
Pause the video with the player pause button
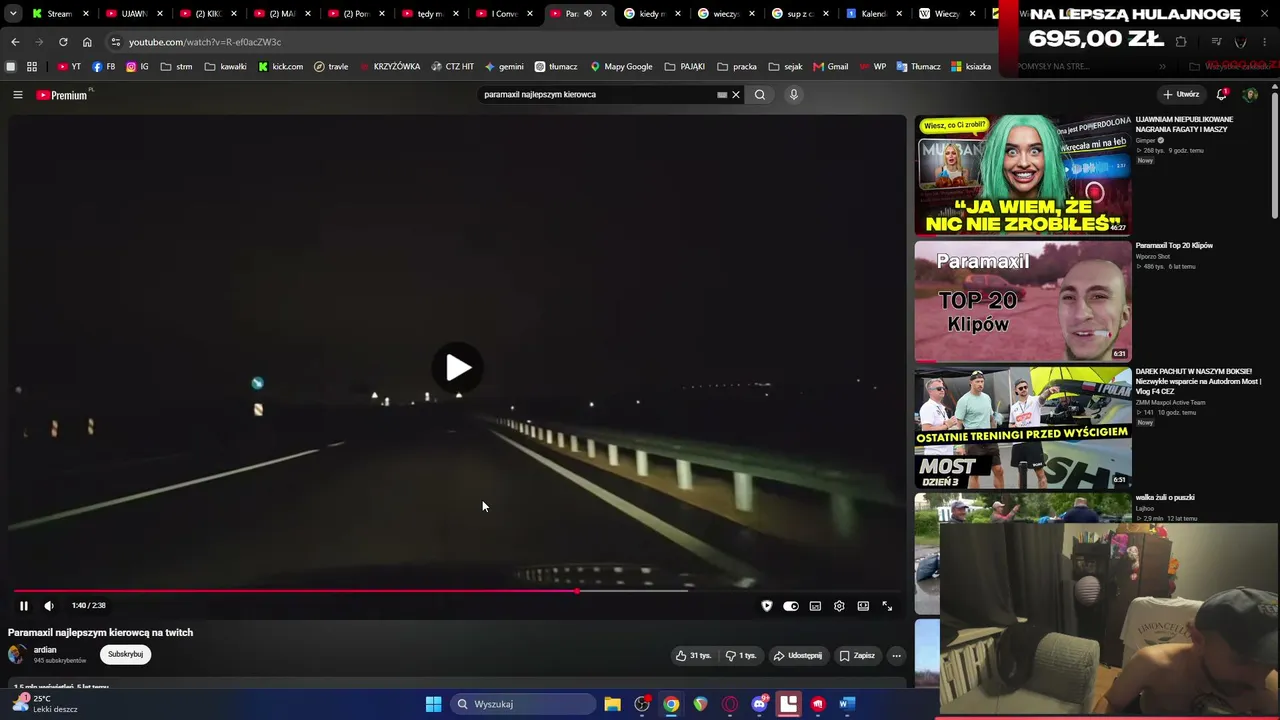(24, 605)
